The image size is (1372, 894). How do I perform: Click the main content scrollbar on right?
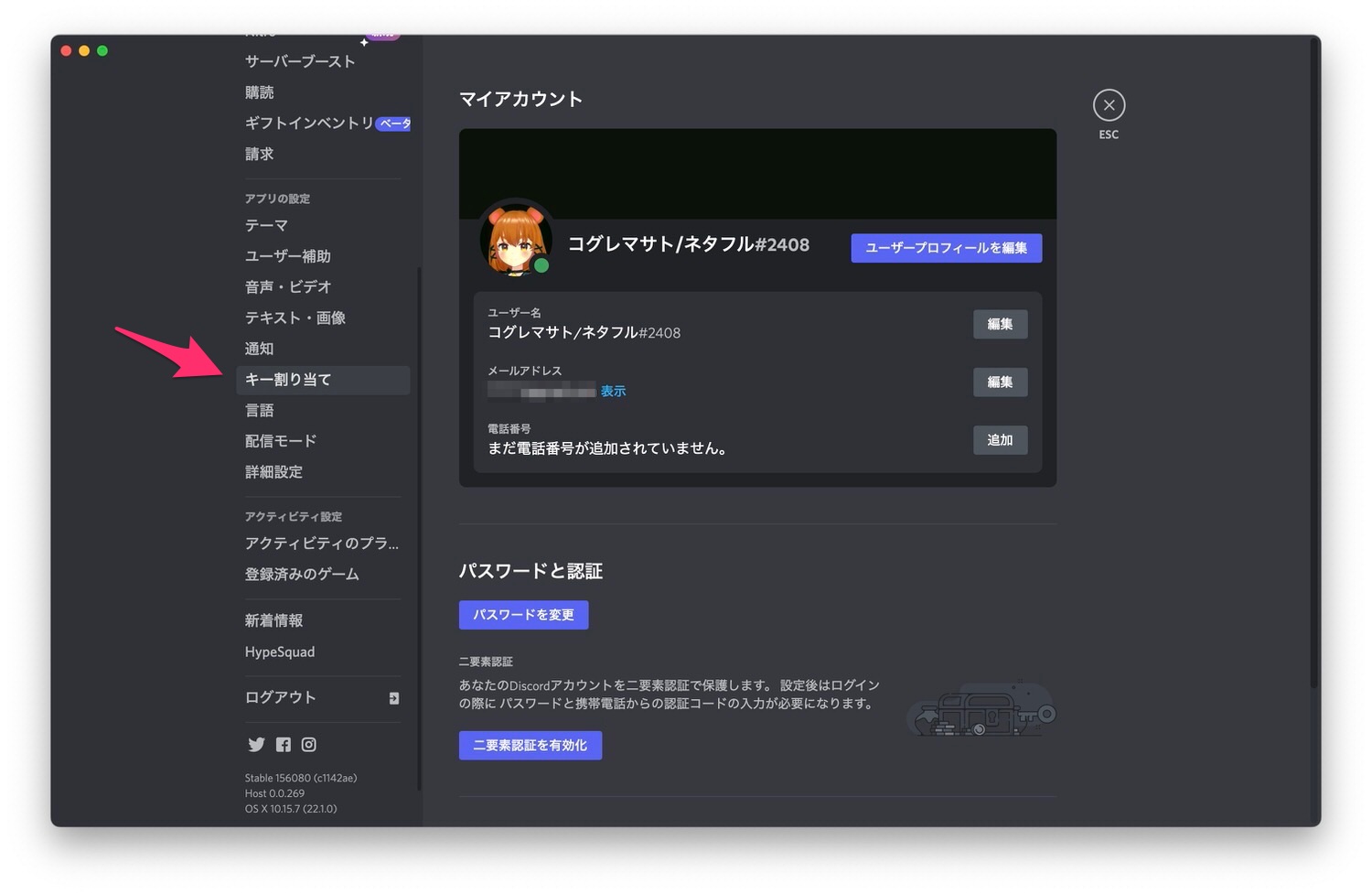point(1315,361)
